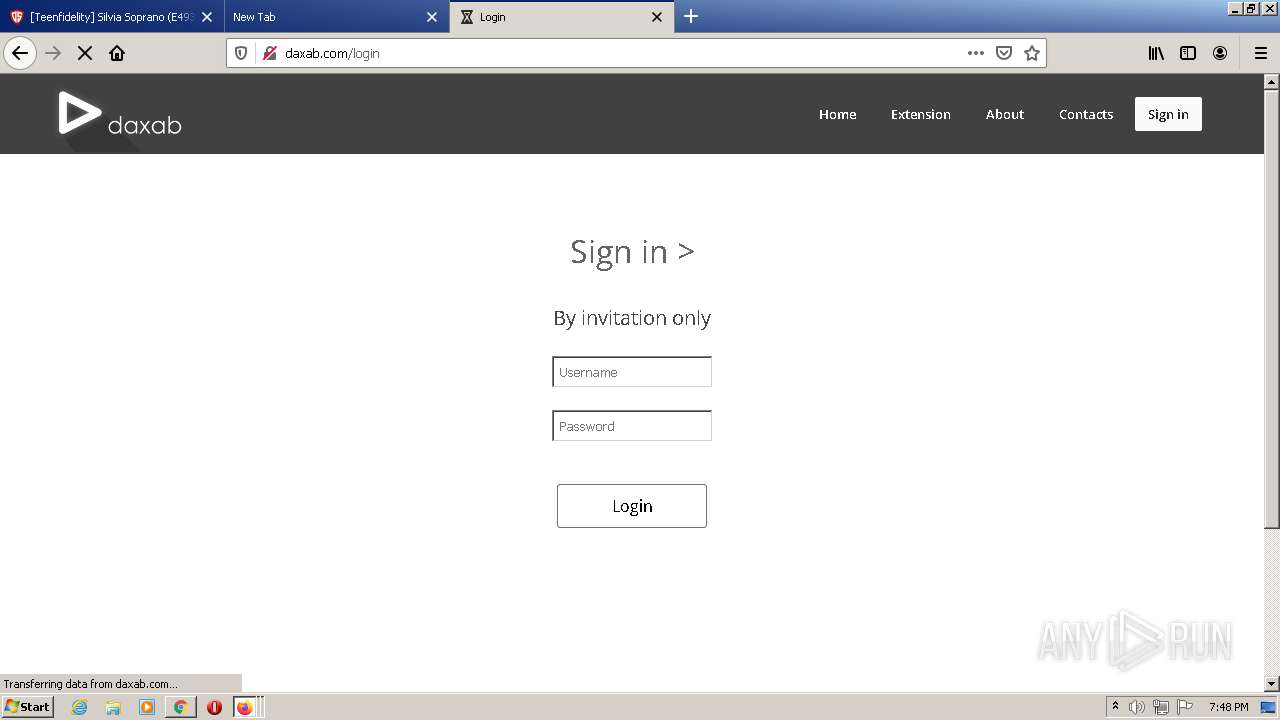
Task: Bookmark this page with the star
Action: coord(1032,53)
